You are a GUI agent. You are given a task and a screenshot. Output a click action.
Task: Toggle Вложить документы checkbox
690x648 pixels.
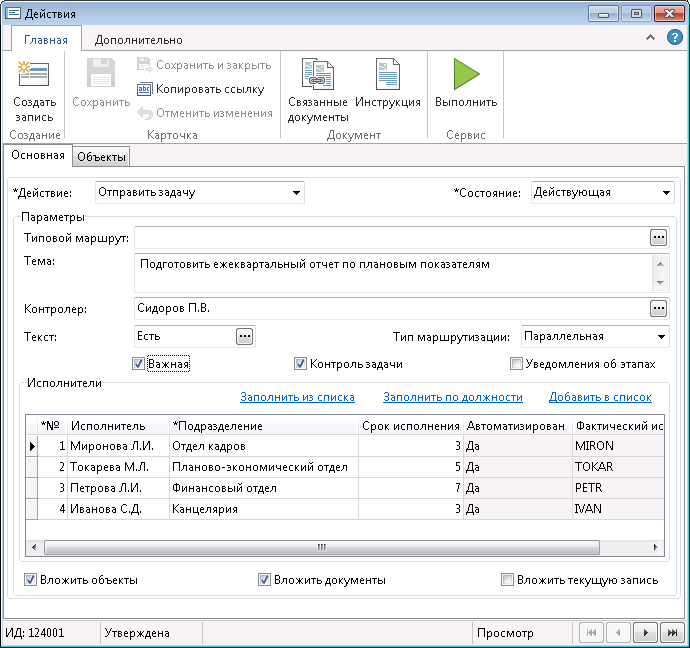264,580
